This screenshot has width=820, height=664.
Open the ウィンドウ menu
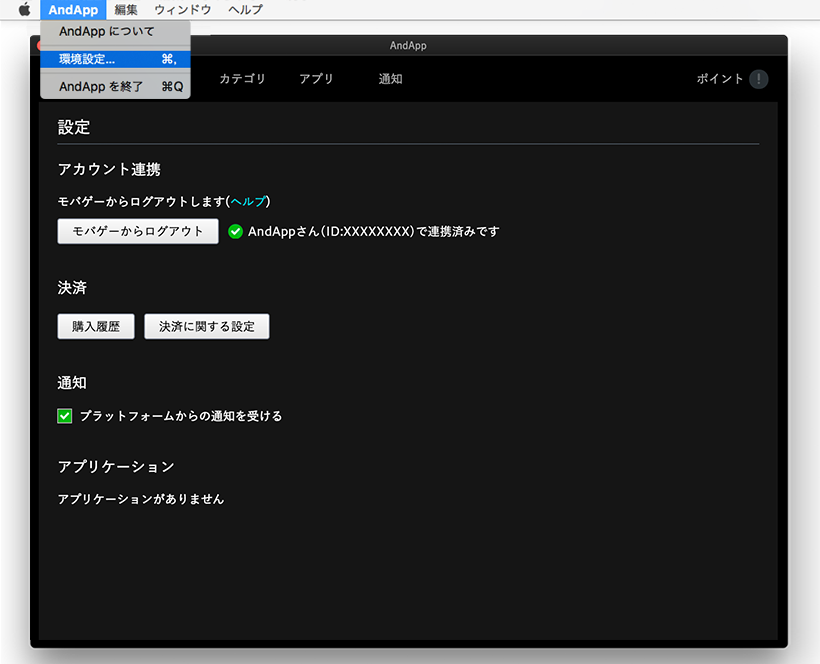(183, 9)
